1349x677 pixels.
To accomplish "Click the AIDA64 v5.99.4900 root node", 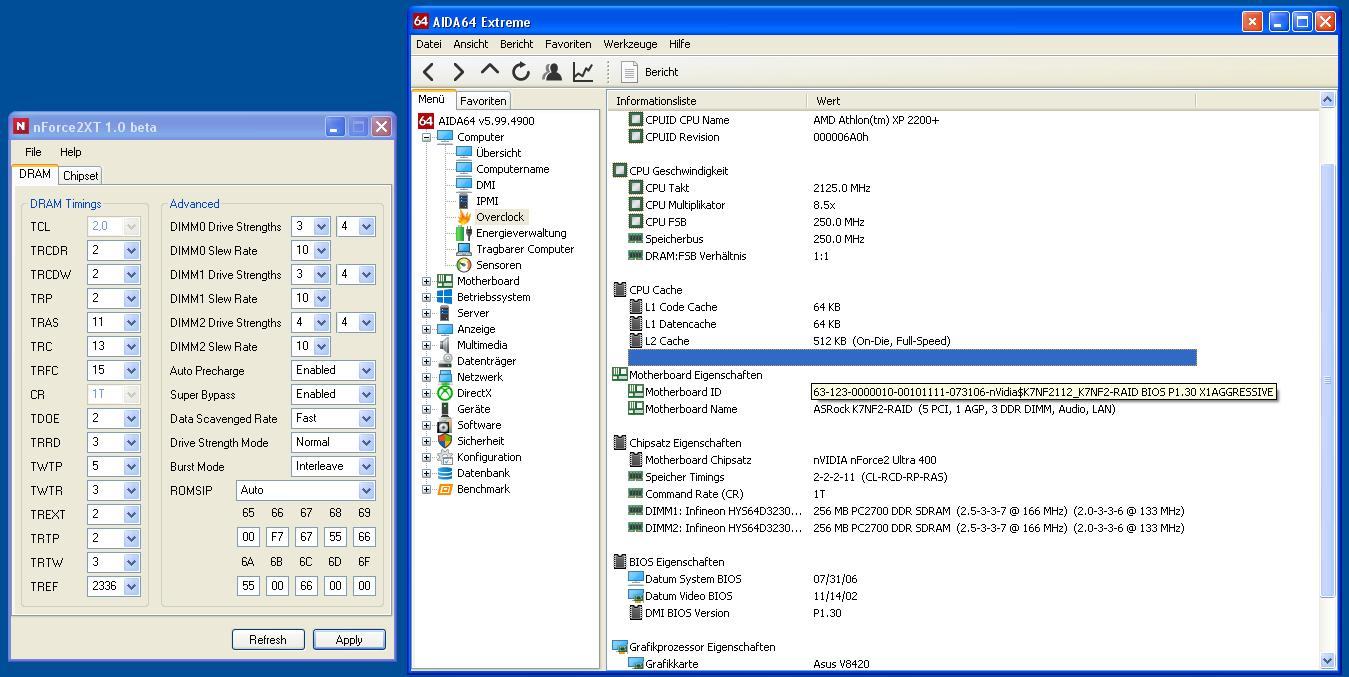I will click(485, 121).
